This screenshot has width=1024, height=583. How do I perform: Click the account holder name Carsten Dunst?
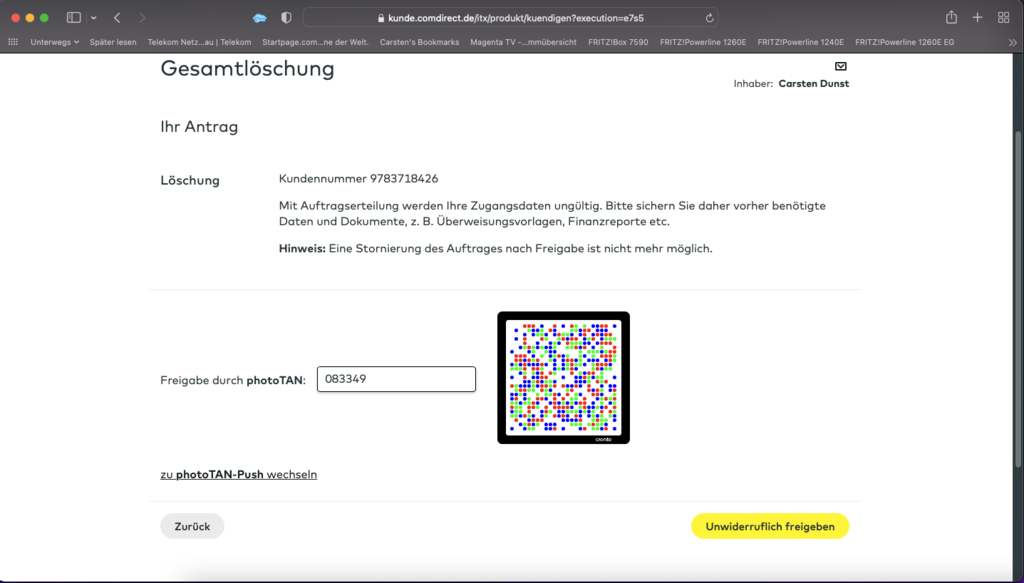(814, 84)
